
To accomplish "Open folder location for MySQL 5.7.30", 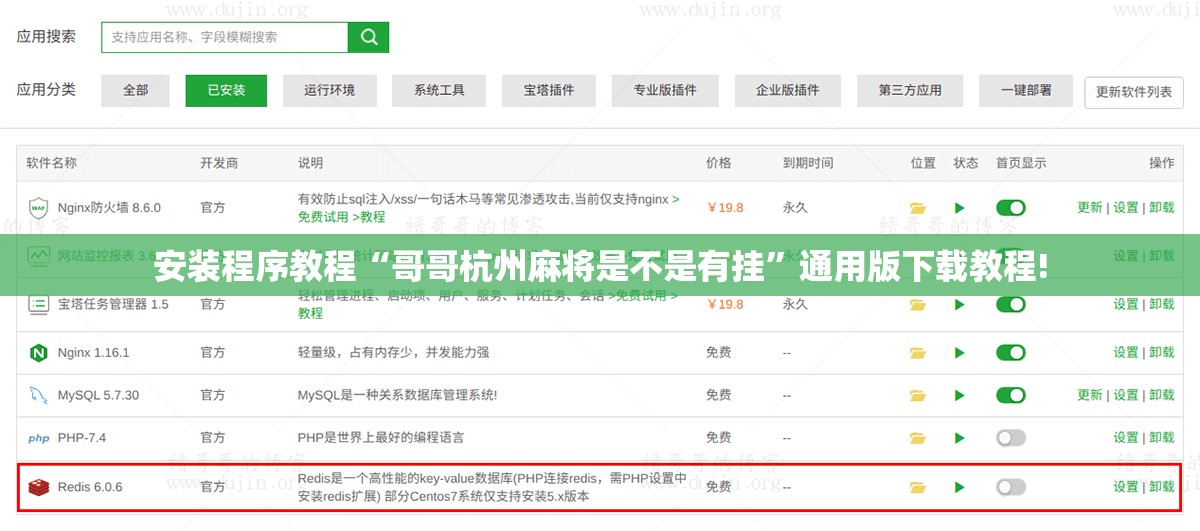I will (918, 395).
